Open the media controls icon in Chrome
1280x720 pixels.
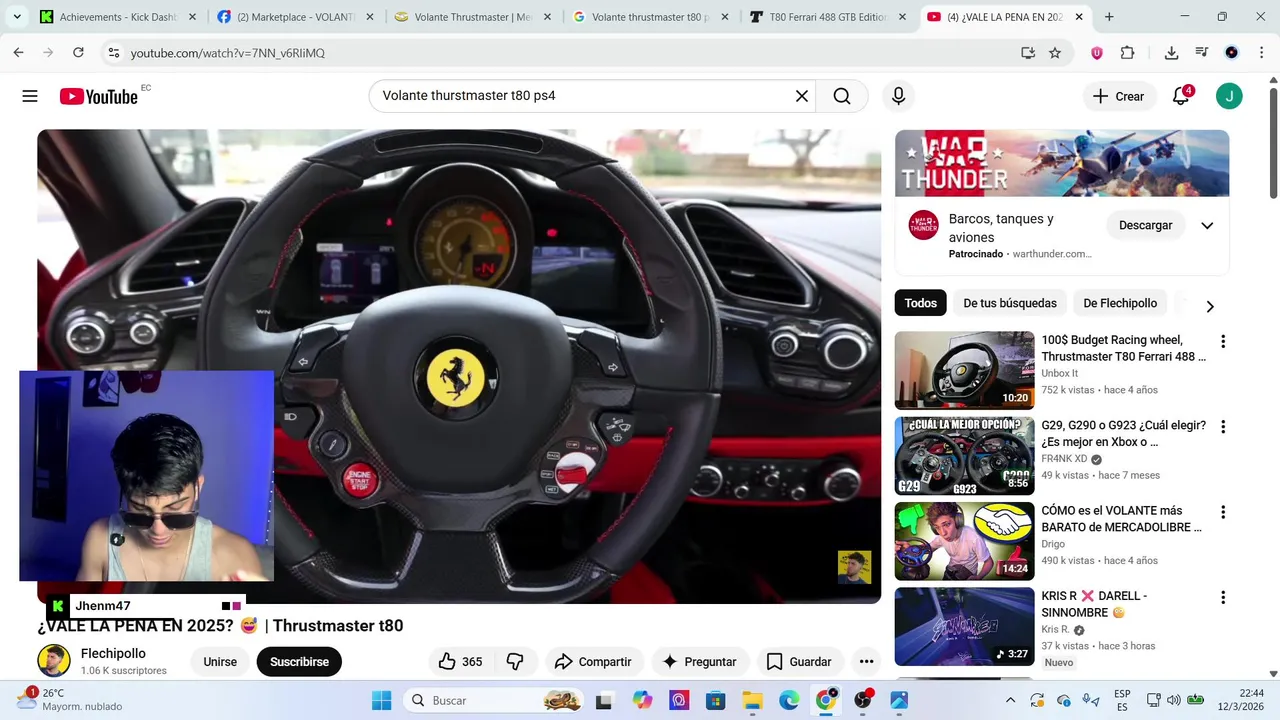[1202, 53]
